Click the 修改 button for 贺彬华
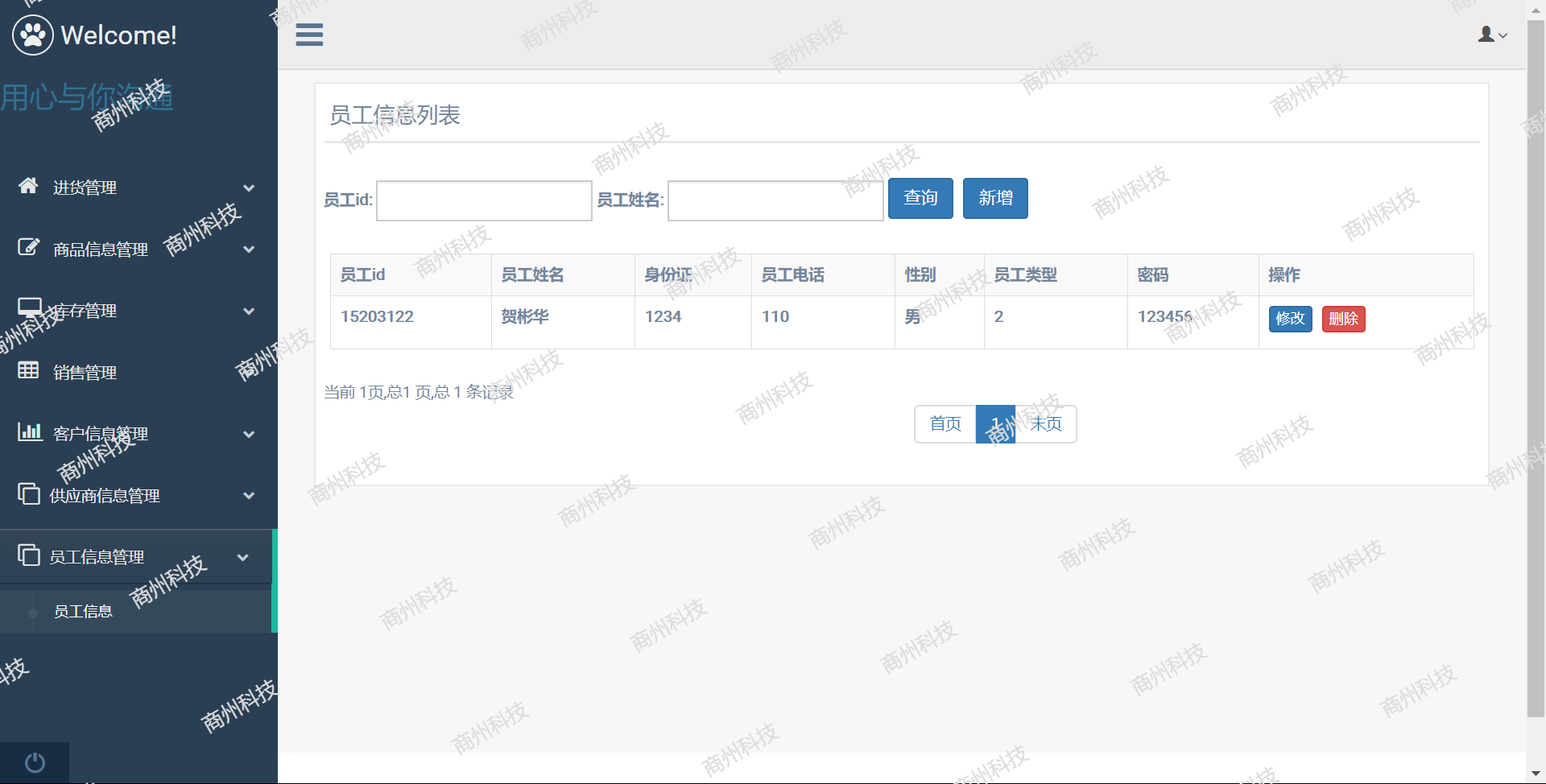 [1291, 319]
